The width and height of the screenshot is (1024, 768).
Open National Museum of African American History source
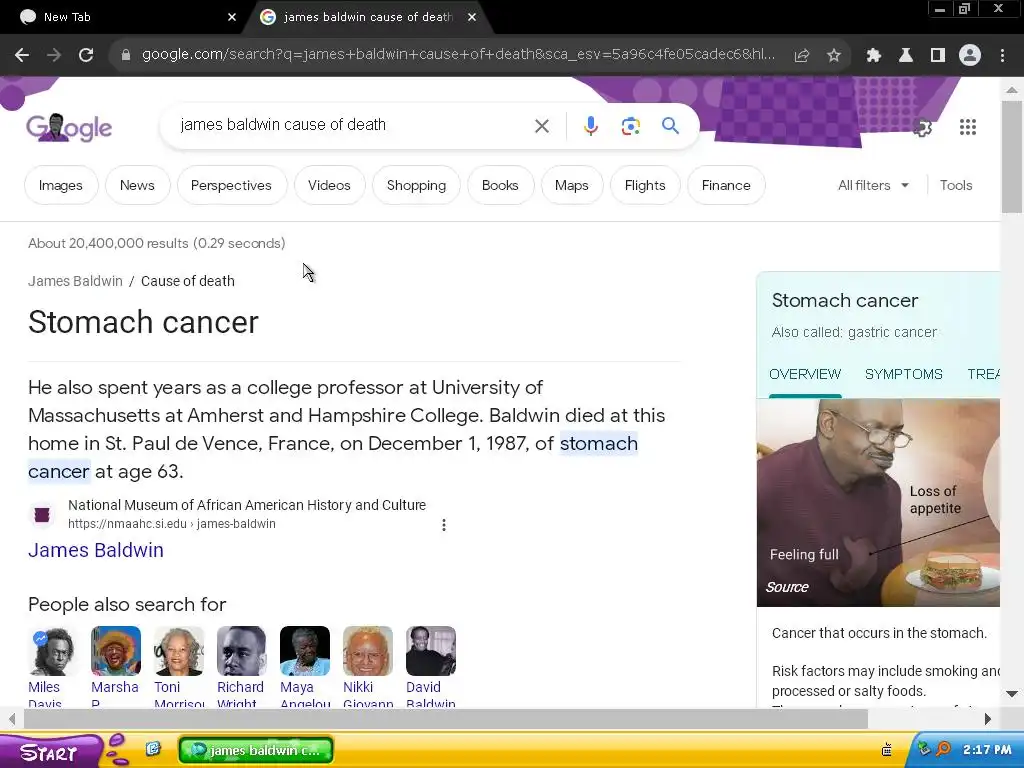tap(247, 505)
